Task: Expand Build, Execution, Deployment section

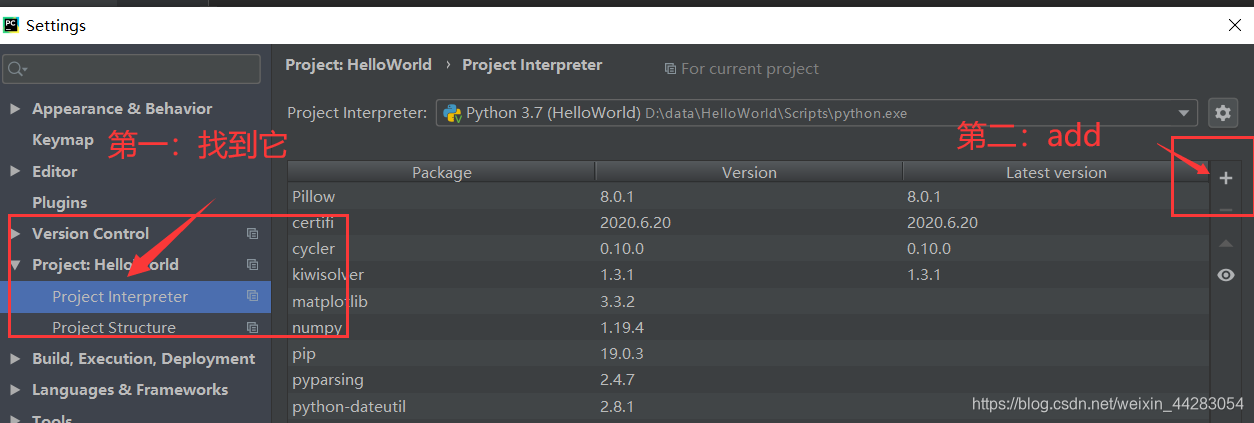Action: tap(14, 359)
